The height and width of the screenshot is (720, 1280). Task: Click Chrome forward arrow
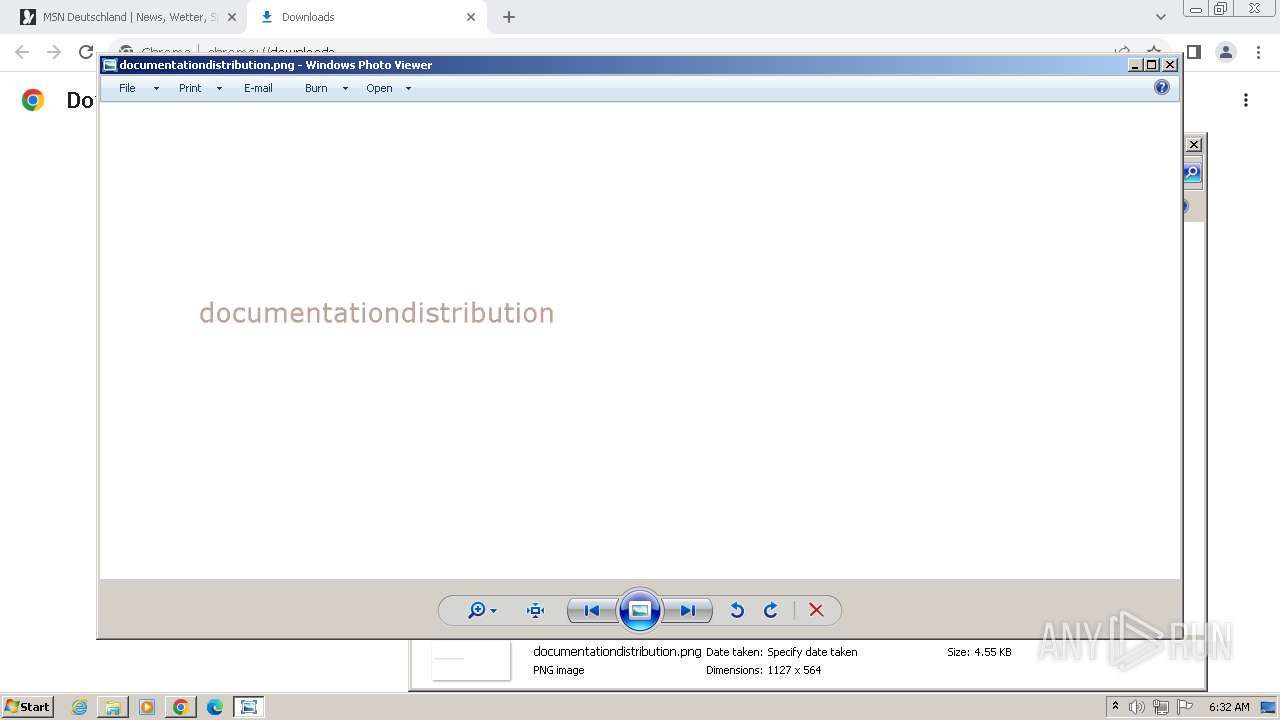tap(54, 52)
